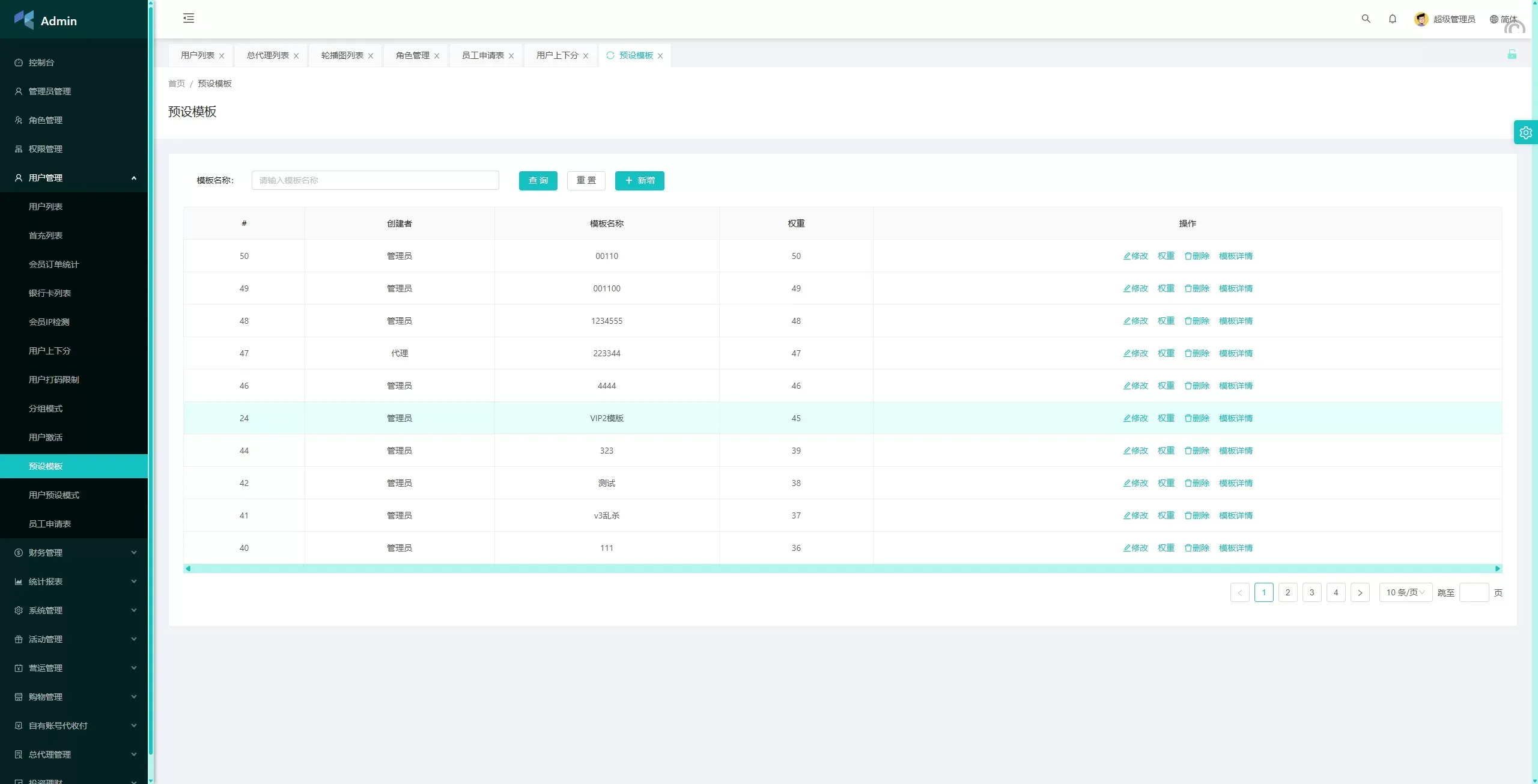Screen dimensions: 1538x784
Task: Close the 用户列表 tab
Action: point(222,56)
